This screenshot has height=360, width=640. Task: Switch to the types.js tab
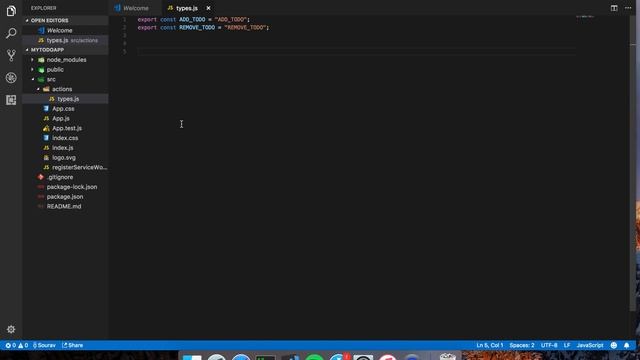(x=189, y=8)
